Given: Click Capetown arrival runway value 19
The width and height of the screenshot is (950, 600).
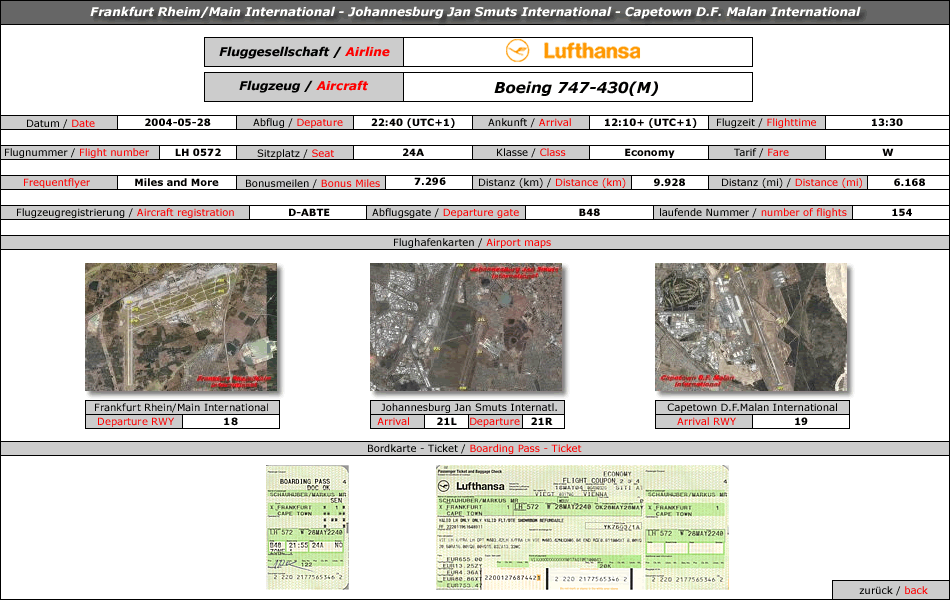Looking at the screenshot, I should [x=801, y=422].
